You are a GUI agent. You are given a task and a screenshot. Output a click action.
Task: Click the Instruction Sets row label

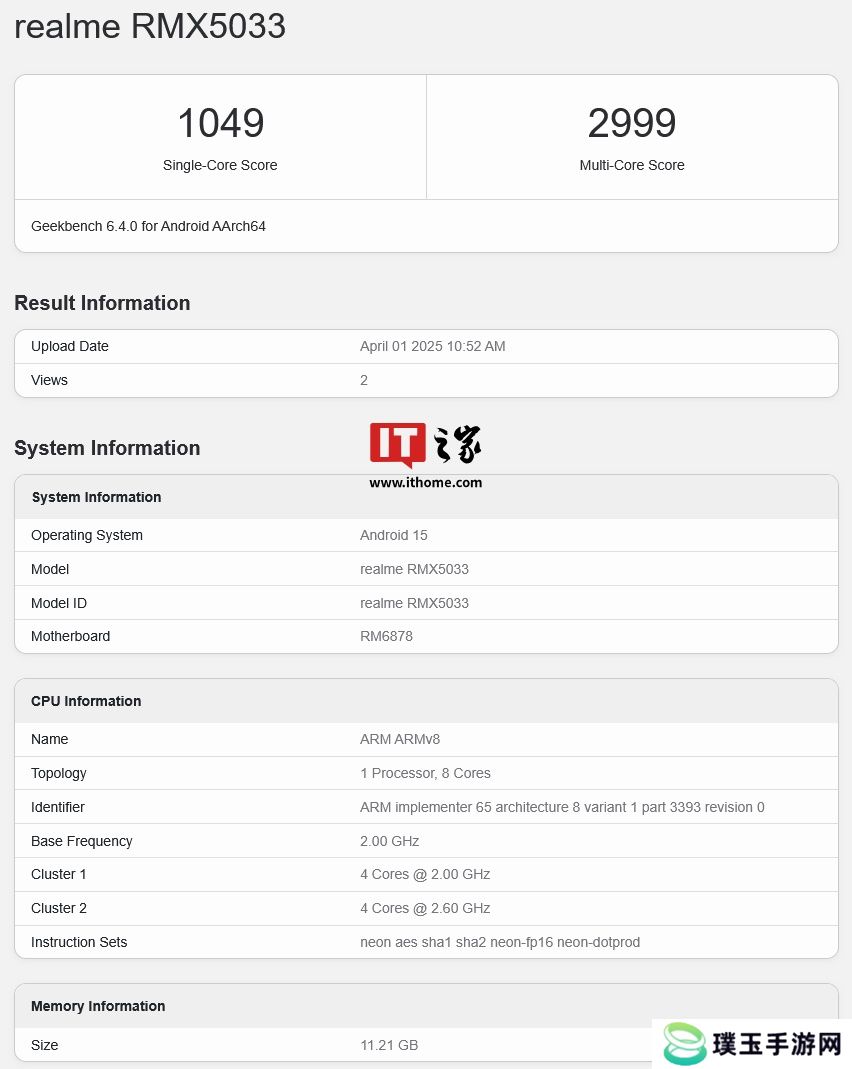tap(79, 942)
